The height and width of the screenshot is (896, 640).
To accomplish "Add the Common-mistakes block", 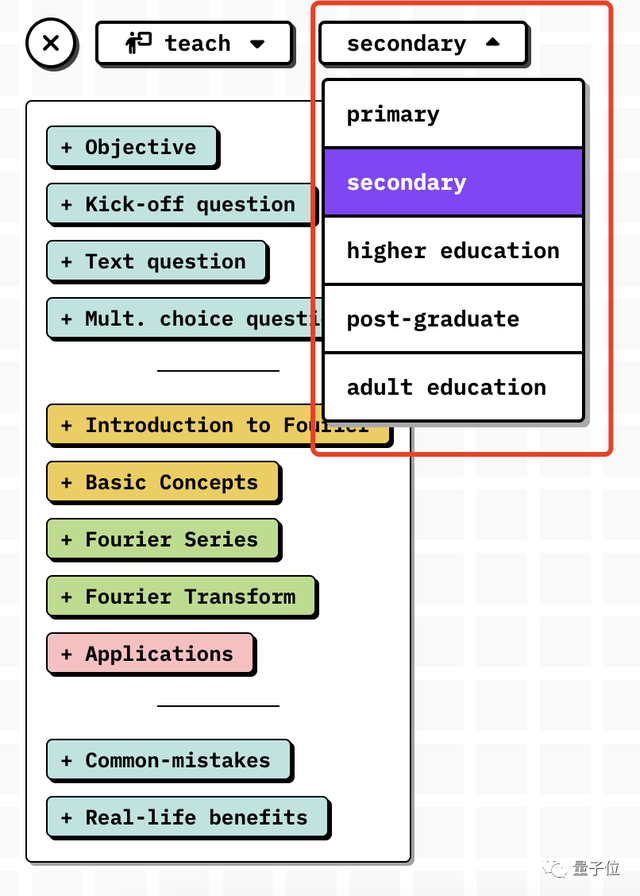I will tap(167, 760).
